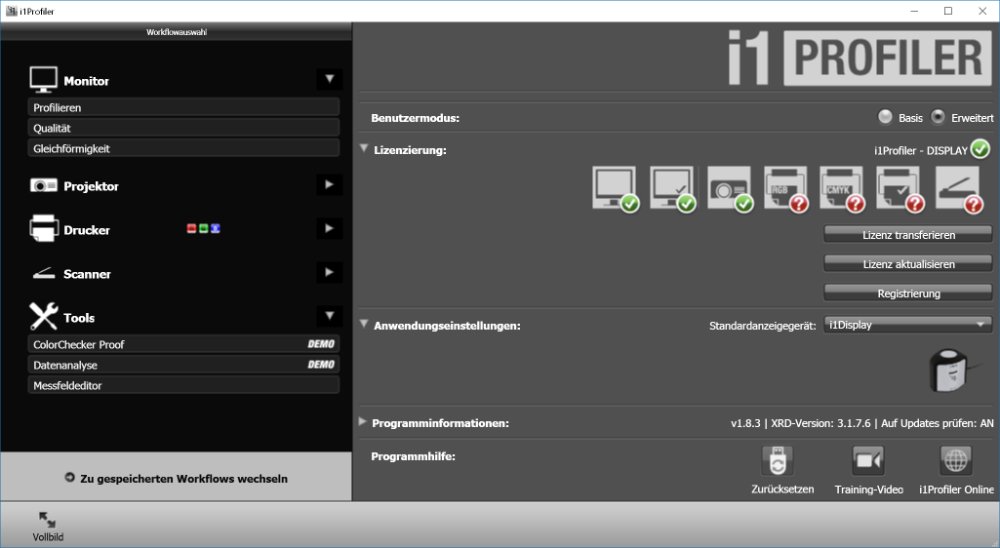1000x548 pixels.
Task: Click the RGB/CMYK color indicator next to Drucker
Action: tap(203, 228)
